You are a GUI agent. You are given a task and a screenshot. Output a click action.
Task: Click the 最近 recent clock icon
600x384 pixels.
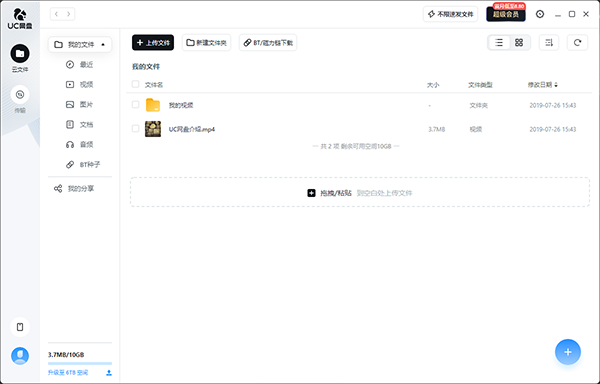[70, 64]
